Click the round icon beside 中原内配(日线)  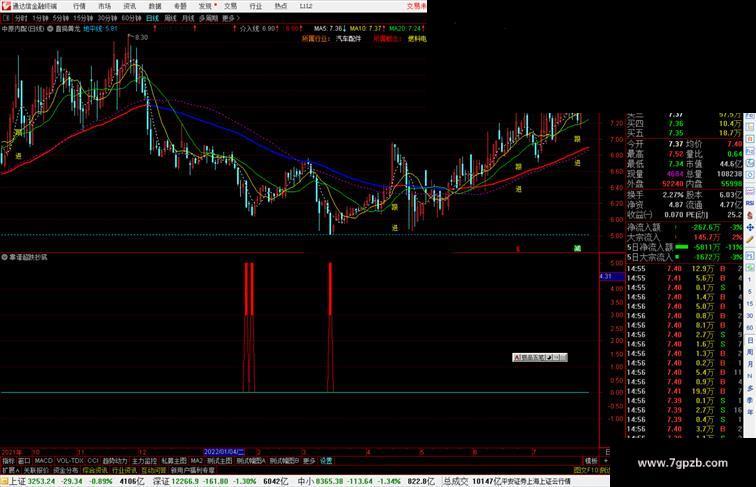tap(50, 29)
